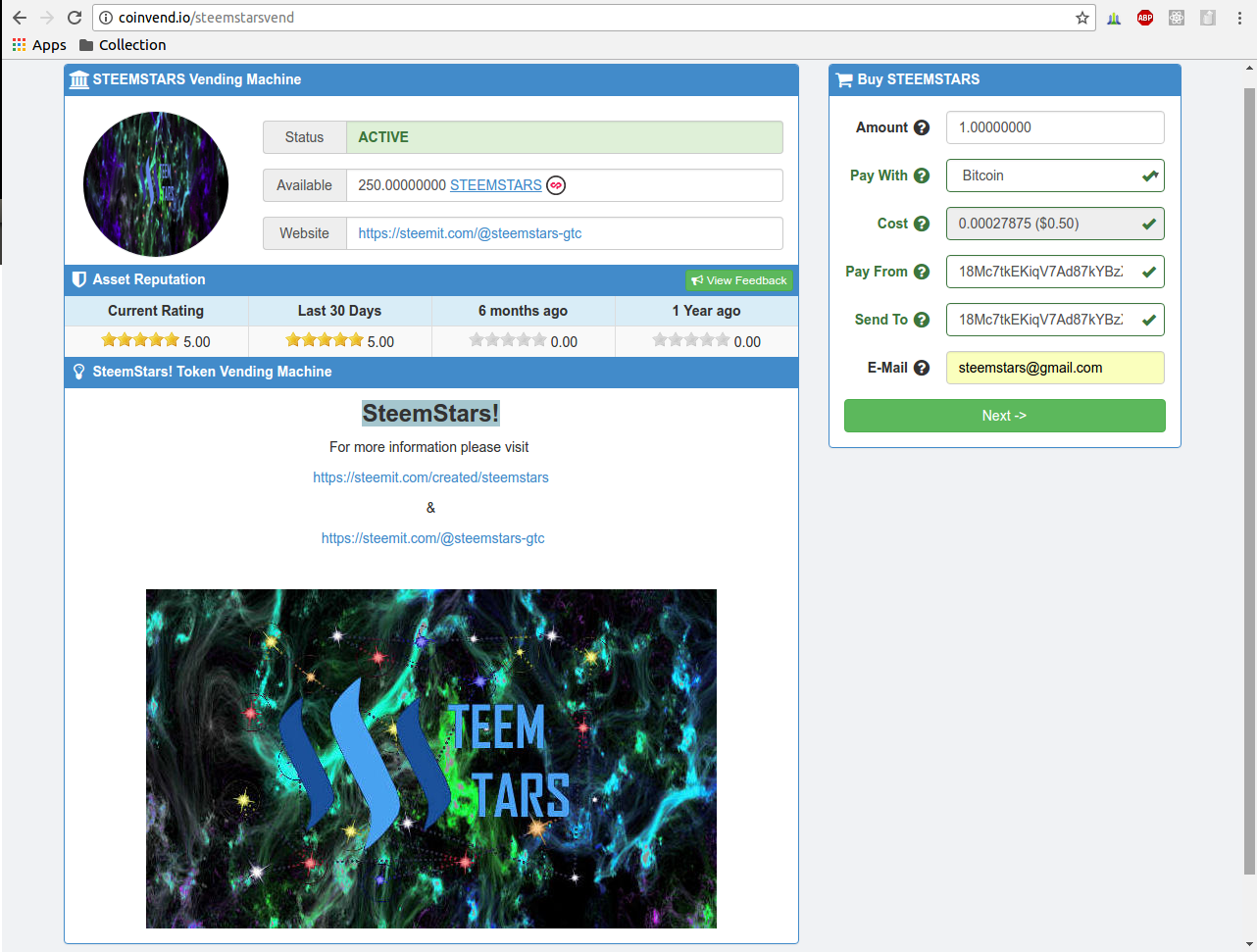Click the Pay From address field
Viewport: 1257px width, 952px height.
[x=1055, y=272]
